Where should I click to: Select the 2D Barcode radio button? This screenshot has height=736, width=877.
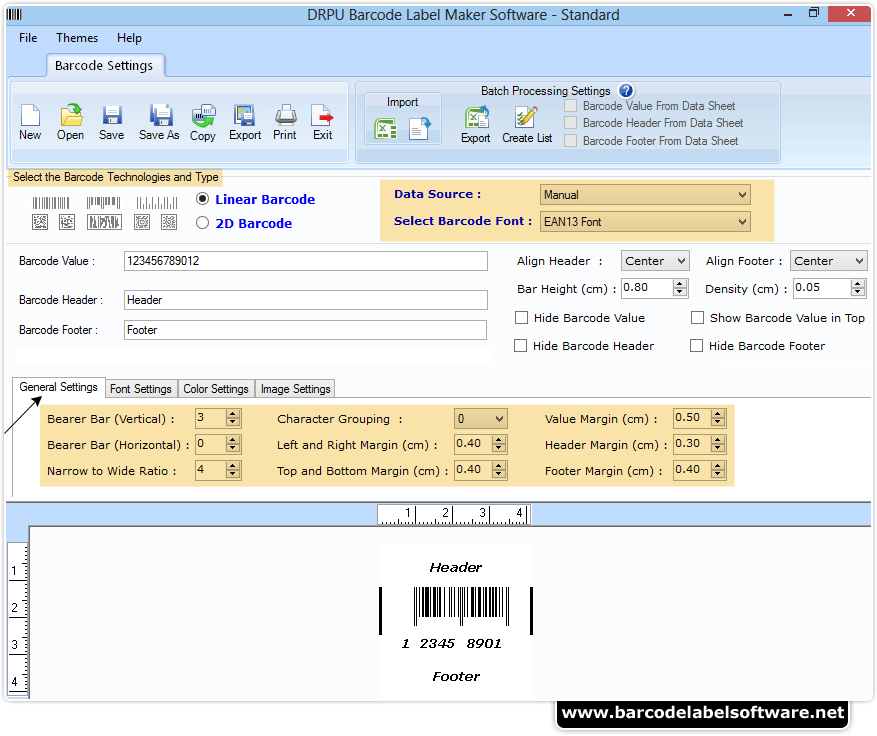pos(202,222)
